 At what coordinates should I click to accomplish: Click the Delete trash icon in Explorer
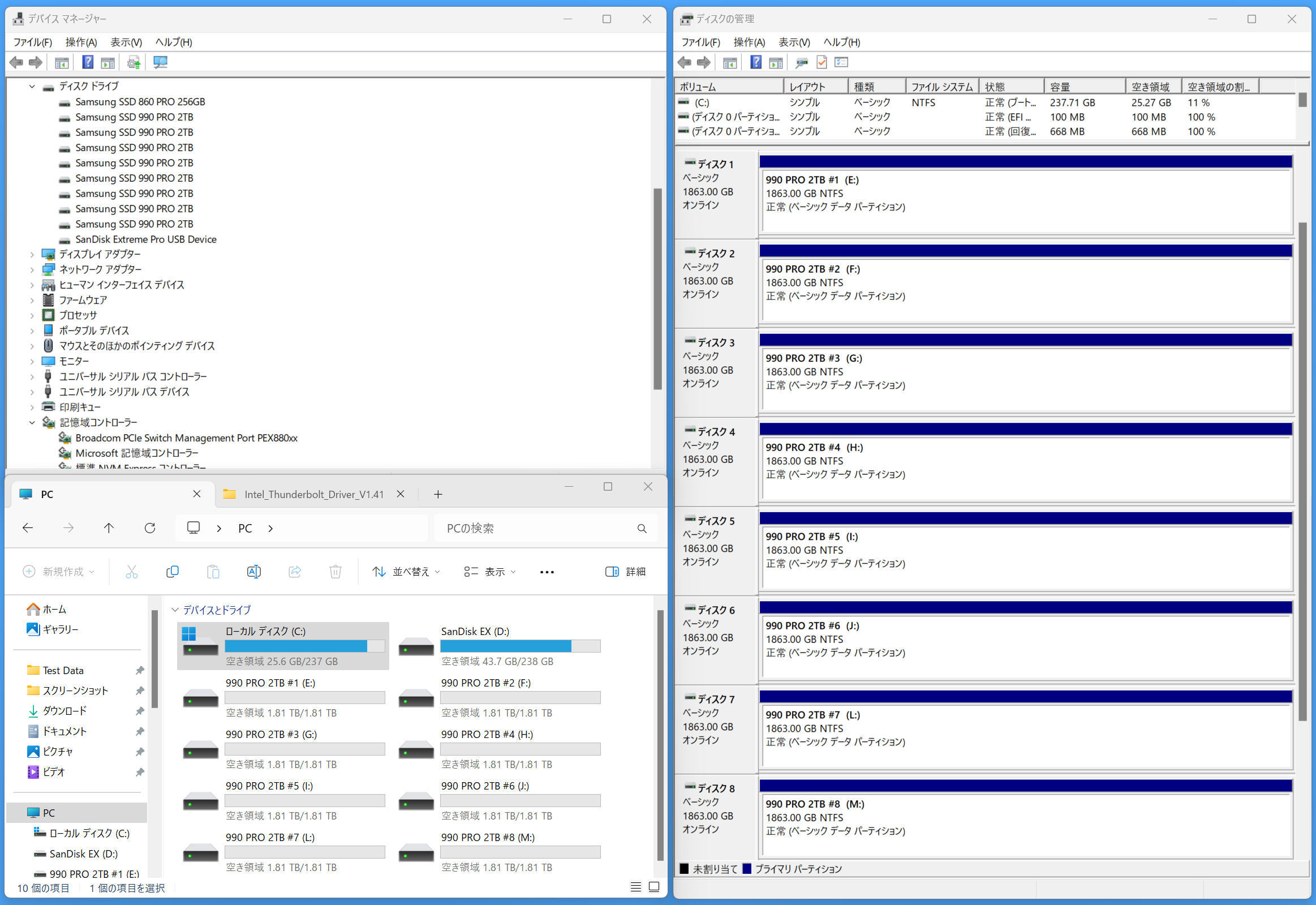coord(336,572)
